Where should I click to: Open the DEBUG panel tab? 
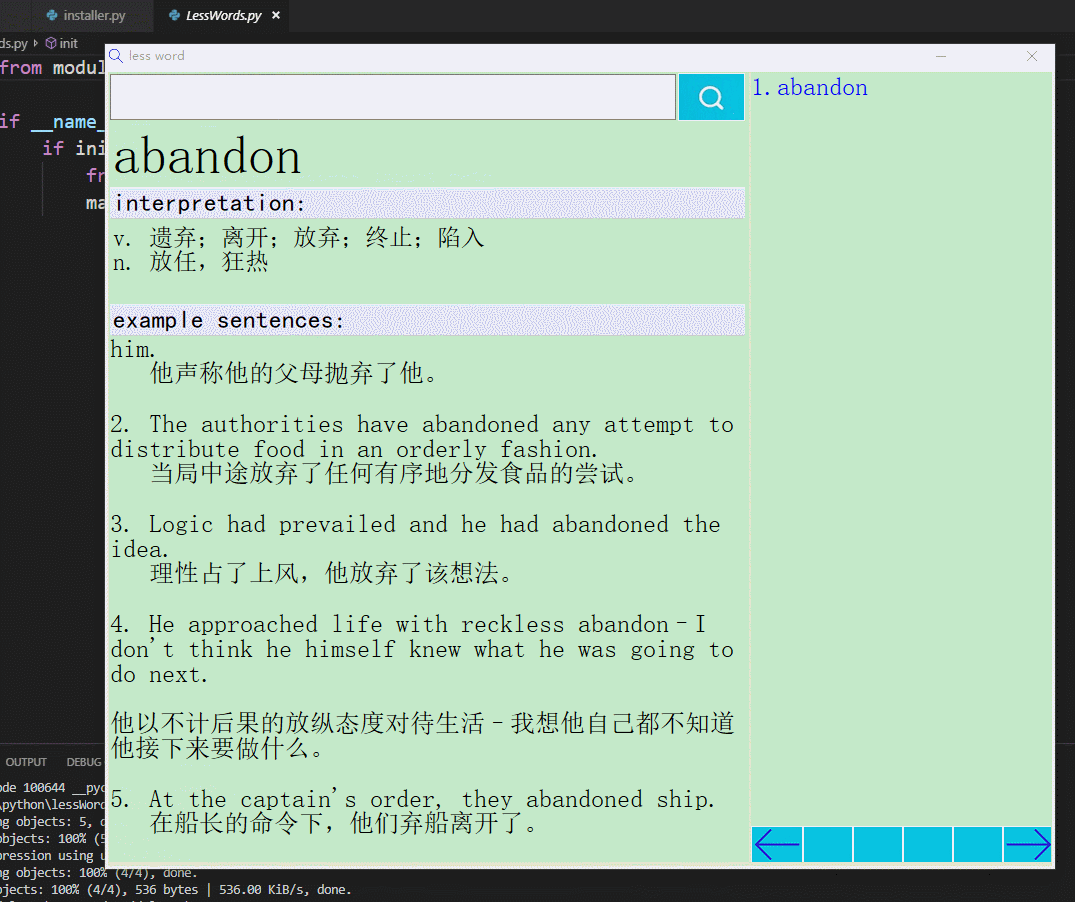coord(84,762)
